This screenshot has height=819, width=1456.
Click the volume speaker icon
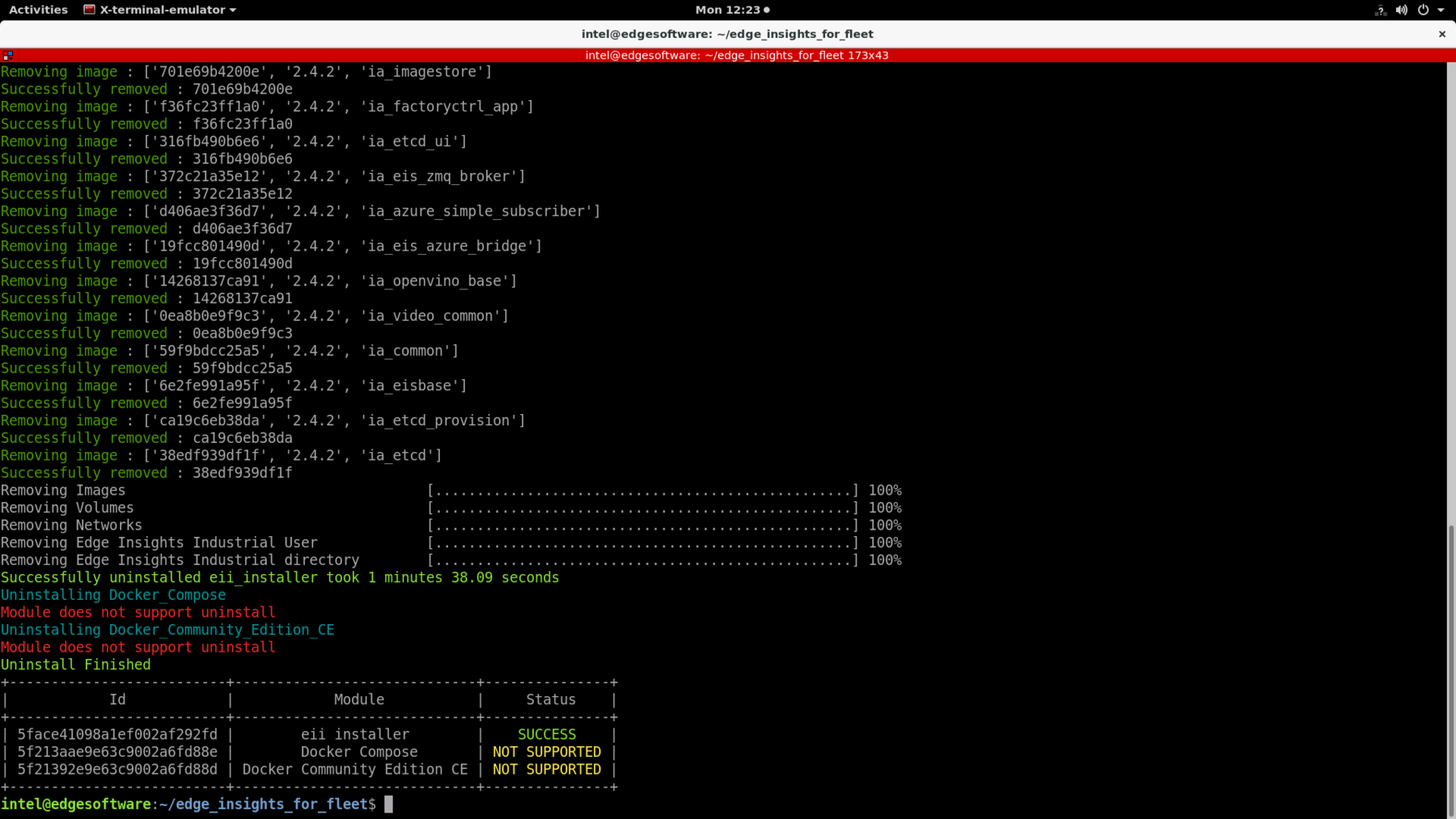click(x=1402, y=10)
